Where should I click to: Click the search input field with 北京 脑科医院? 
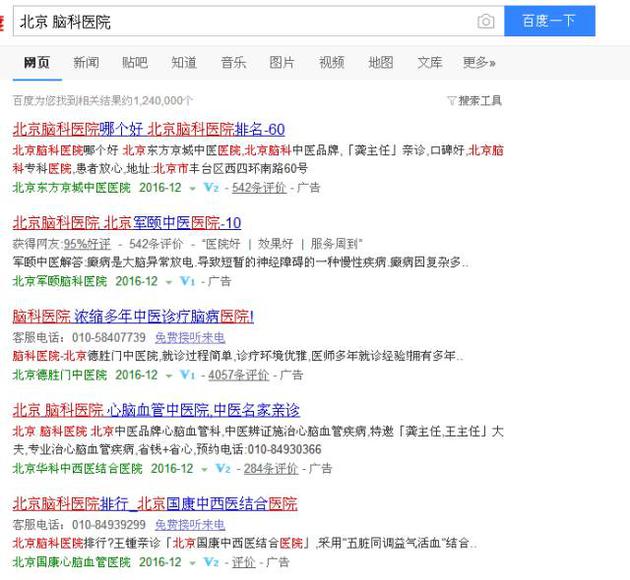pyautogui.click(x=258, y=21)
